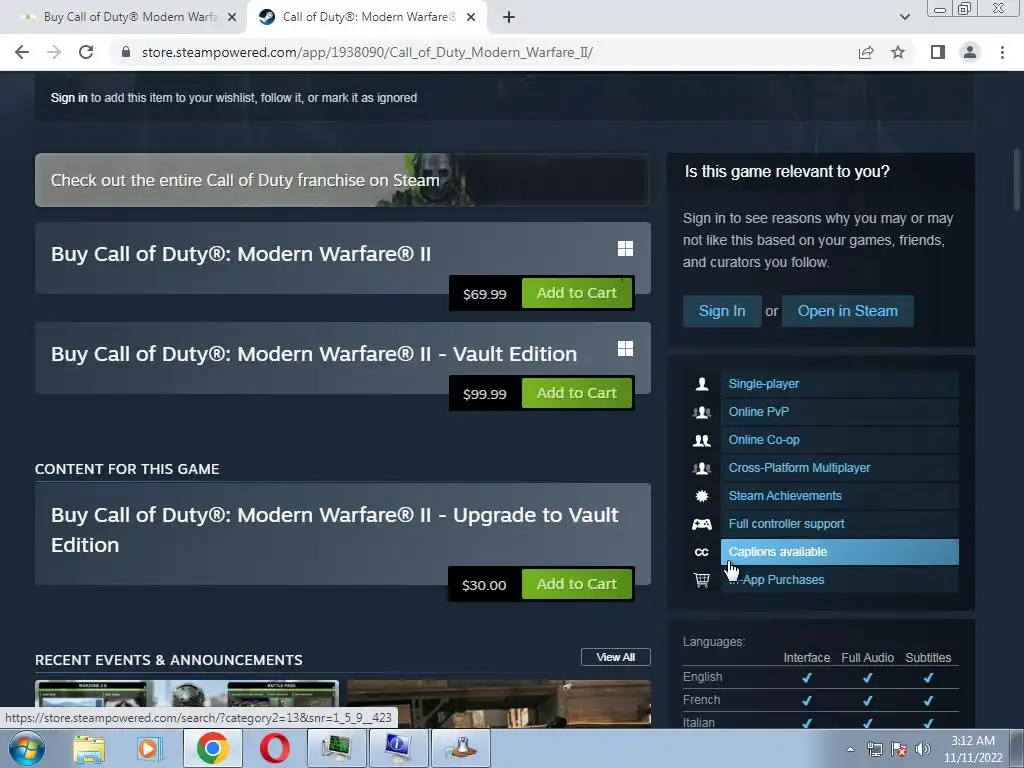Click the Online Co-op icon
This screenshot has height=768, width=1024.
pyautogui.click(x=701, y=440)
